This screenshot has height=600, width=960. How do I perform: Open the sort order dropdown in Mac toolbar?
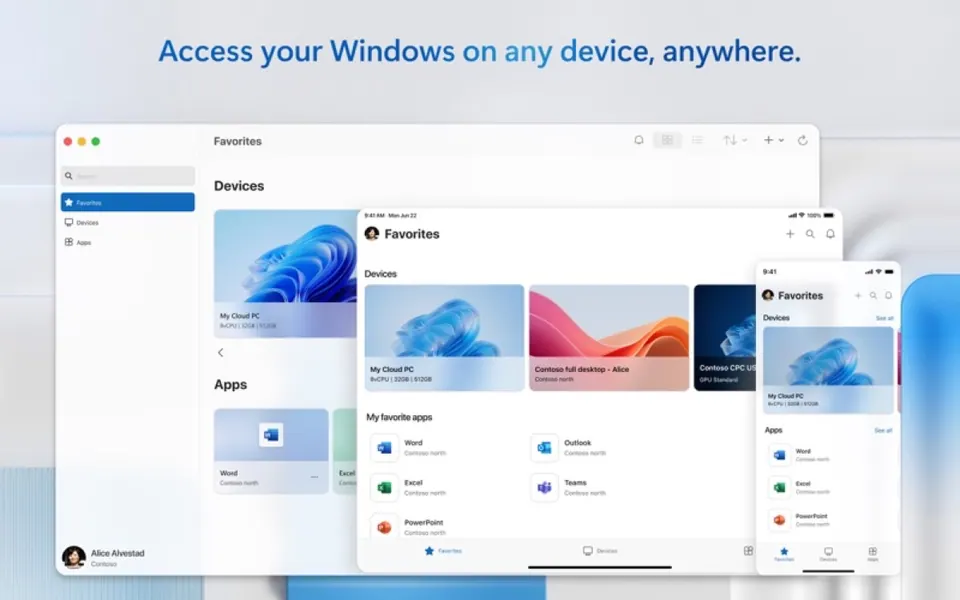pos(734,140)
